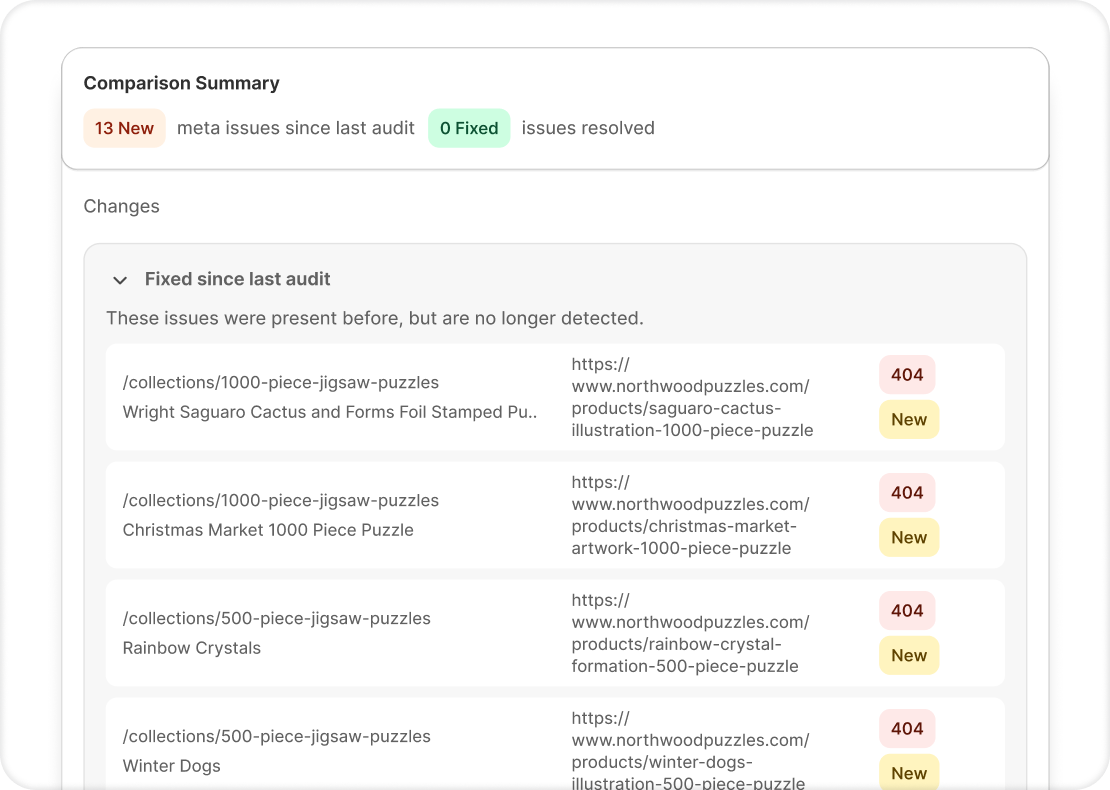Click the 404 badge in the Winter Dogs row
Image resolution: width=1110 pixels, height=790 pixels.
907,729
